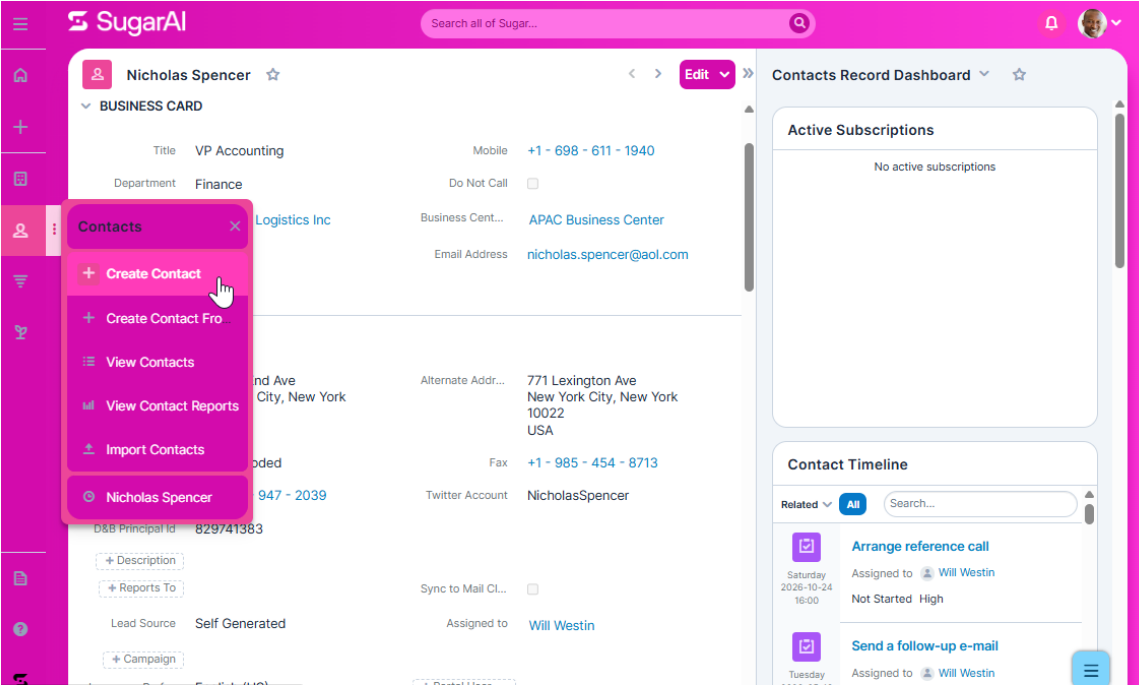
Task: Collapse the dashboard pane with double chevron
Action: 748,73
